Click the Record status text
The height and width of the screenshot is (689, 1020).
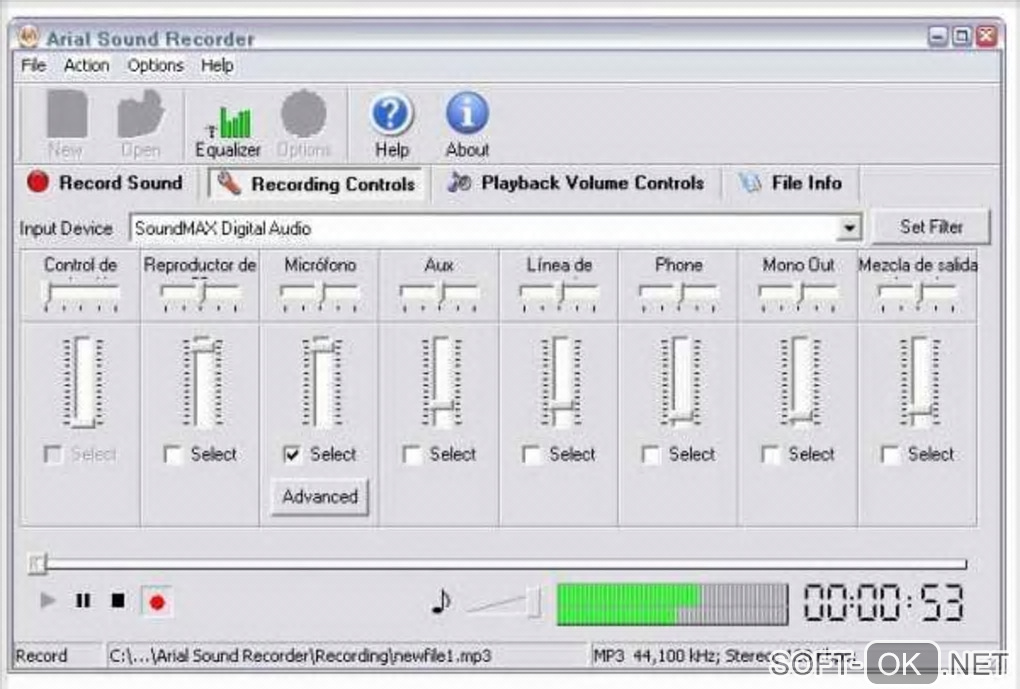[x=41, y=656]
